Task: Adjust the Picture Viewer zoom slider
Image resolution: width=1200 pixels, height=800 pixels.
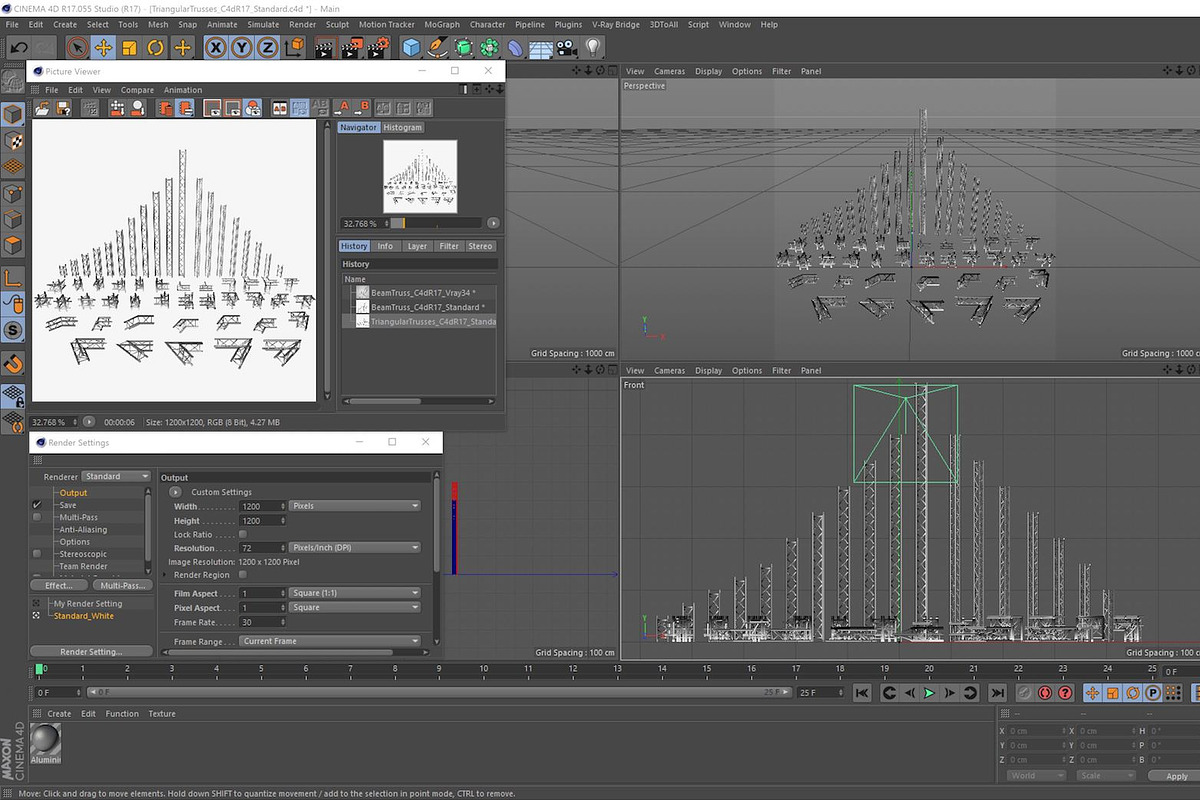Action: point(435,223)
